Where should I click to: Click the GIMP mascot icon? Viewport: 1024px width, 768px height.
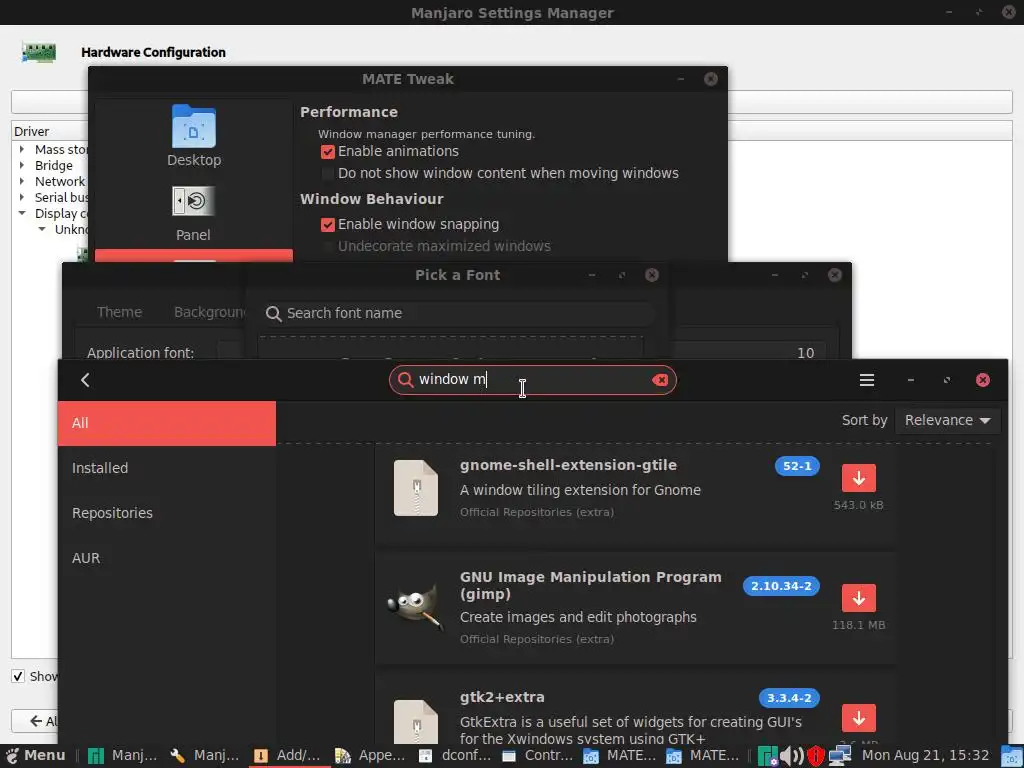(x=414, y=607)
